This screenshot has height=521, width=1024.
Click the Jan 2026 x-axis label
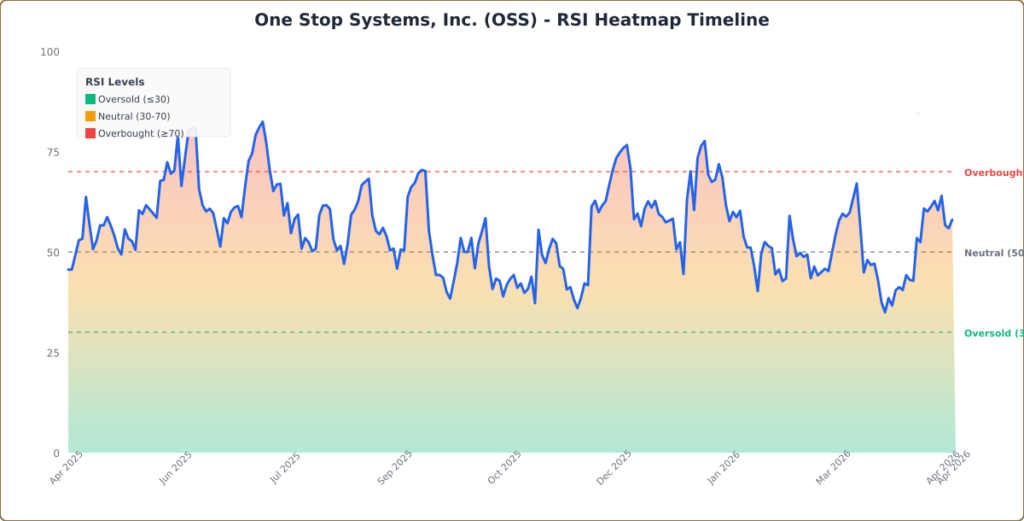tap(724, 467)
